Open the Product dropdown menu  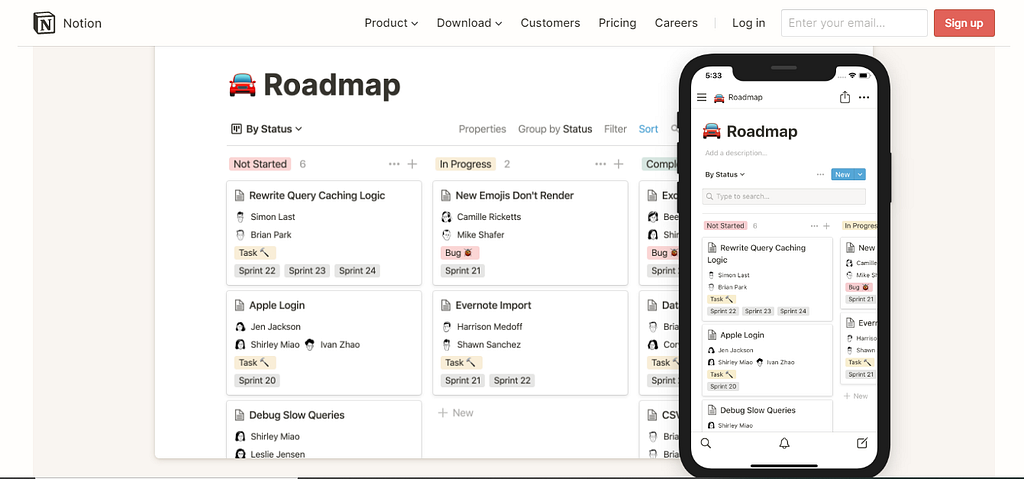tap(391, 23)
